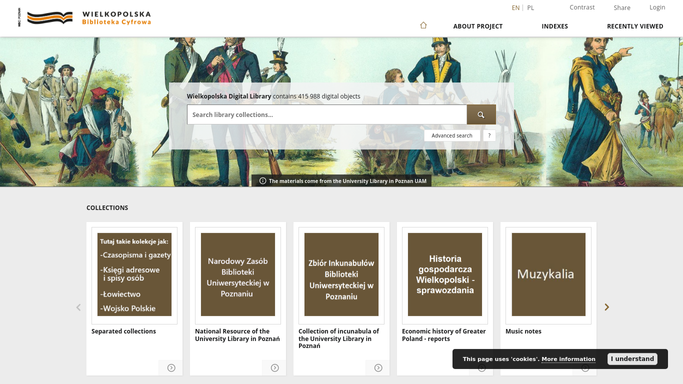The image size is (683, 384).
Task: Click Economic history of Greater Poland title
Action: pyautogui.click(x=443, y=335)
